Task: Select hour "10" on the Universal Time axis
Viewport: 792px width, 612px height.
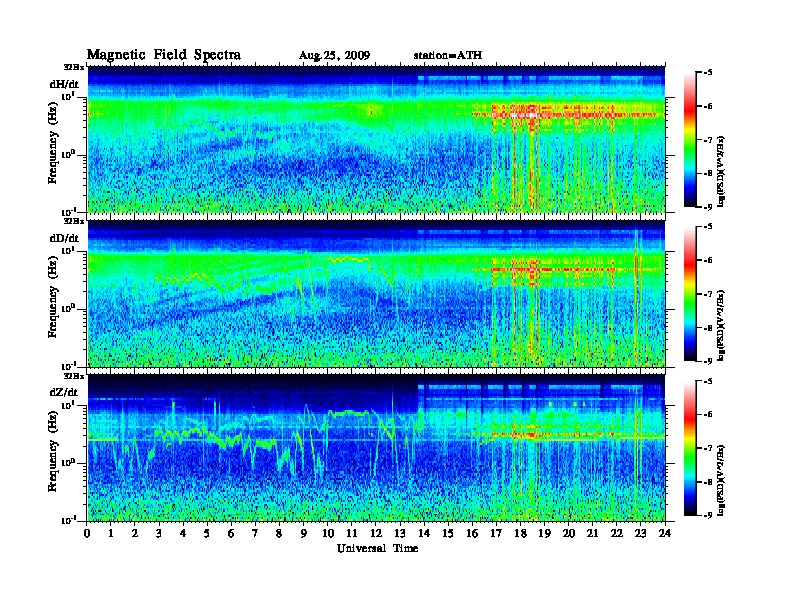Action: coord(328,533)
